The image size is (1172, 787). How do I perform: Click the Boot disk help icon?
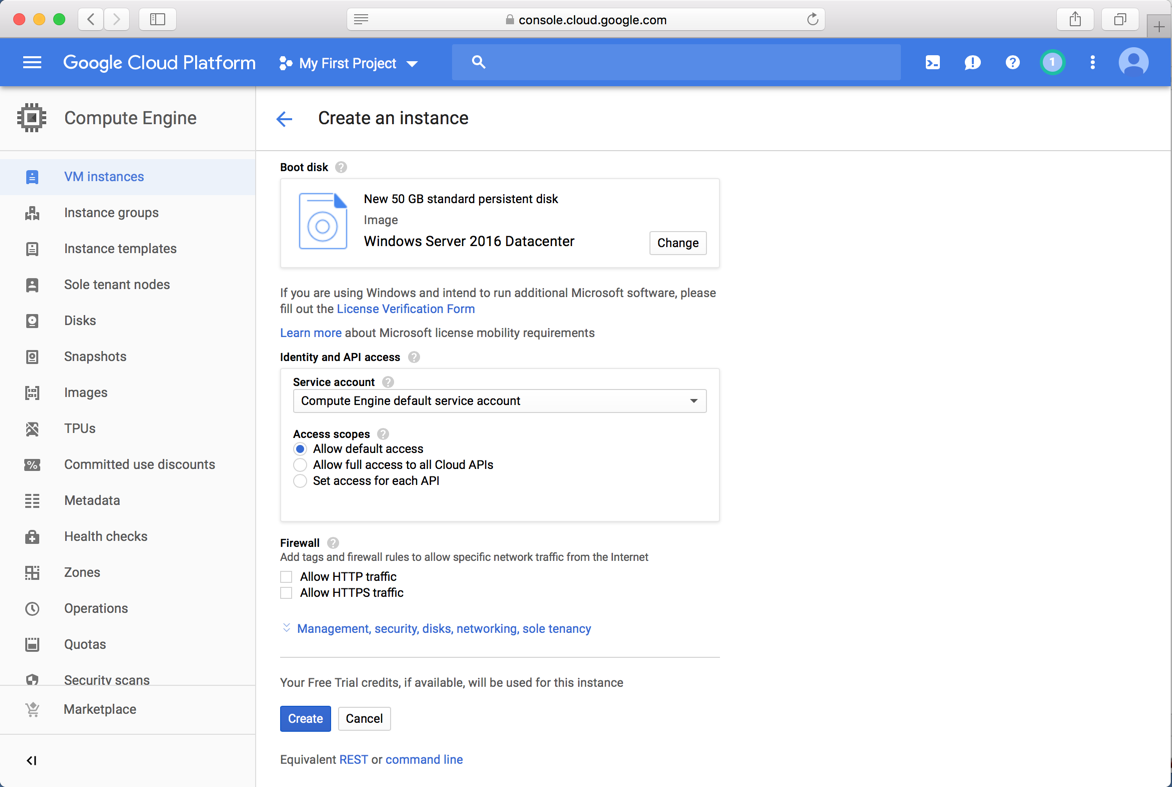341,168
